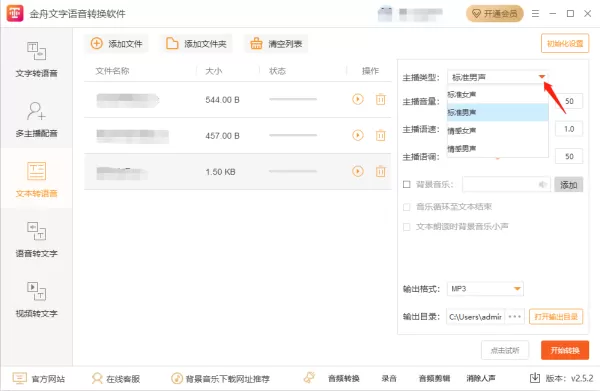600x391 pixels.
Task: Switch to 视频转文字 mode
Action: [x=36, y=299]
